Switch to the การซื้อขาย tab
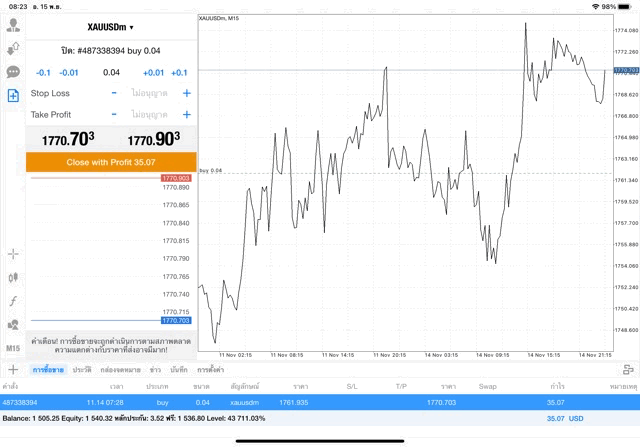The image size is (640, 447). 48,370
